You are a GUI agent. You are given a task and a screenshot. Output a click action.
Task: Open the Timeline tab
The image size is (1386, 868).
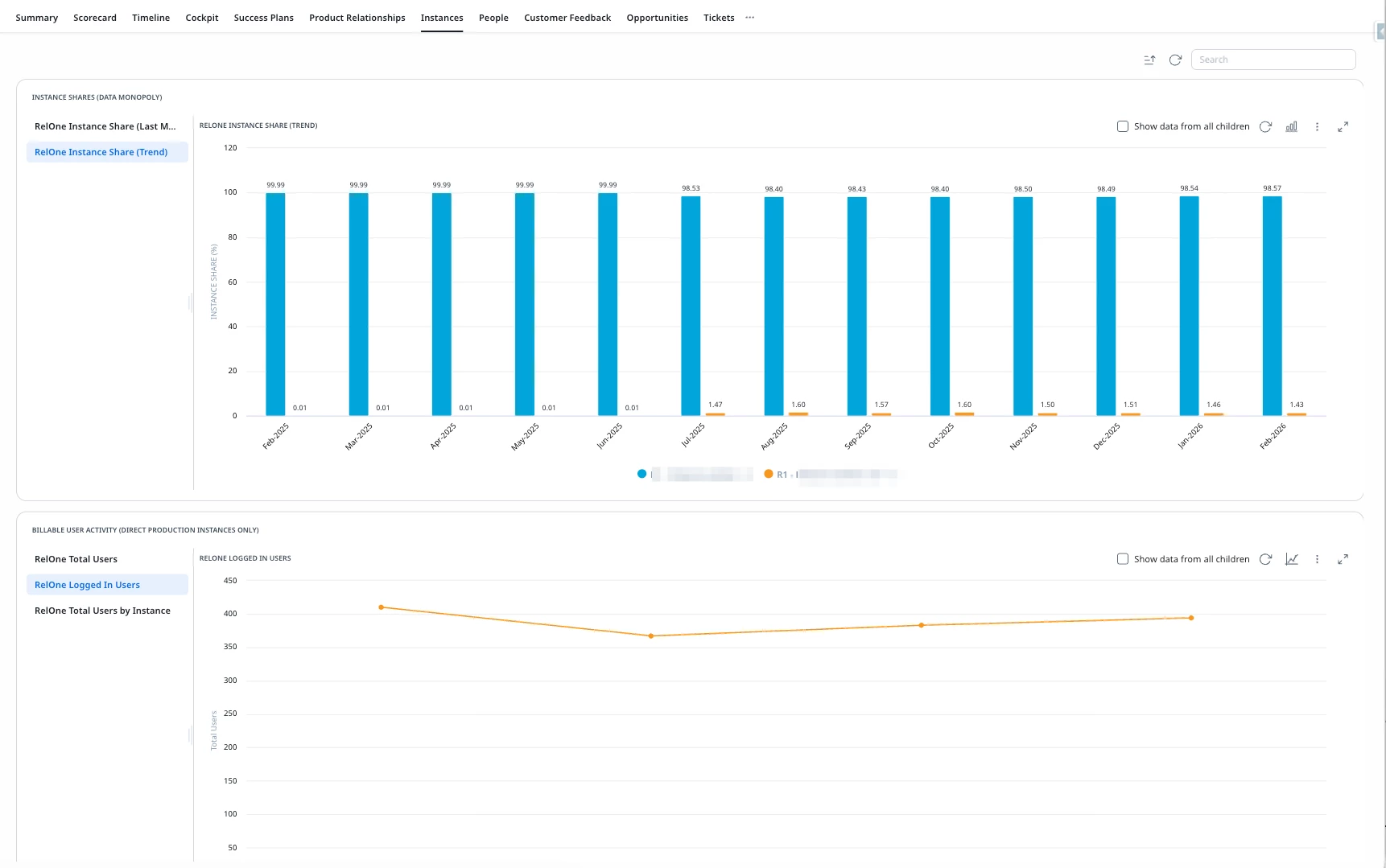tap(151, 18)
